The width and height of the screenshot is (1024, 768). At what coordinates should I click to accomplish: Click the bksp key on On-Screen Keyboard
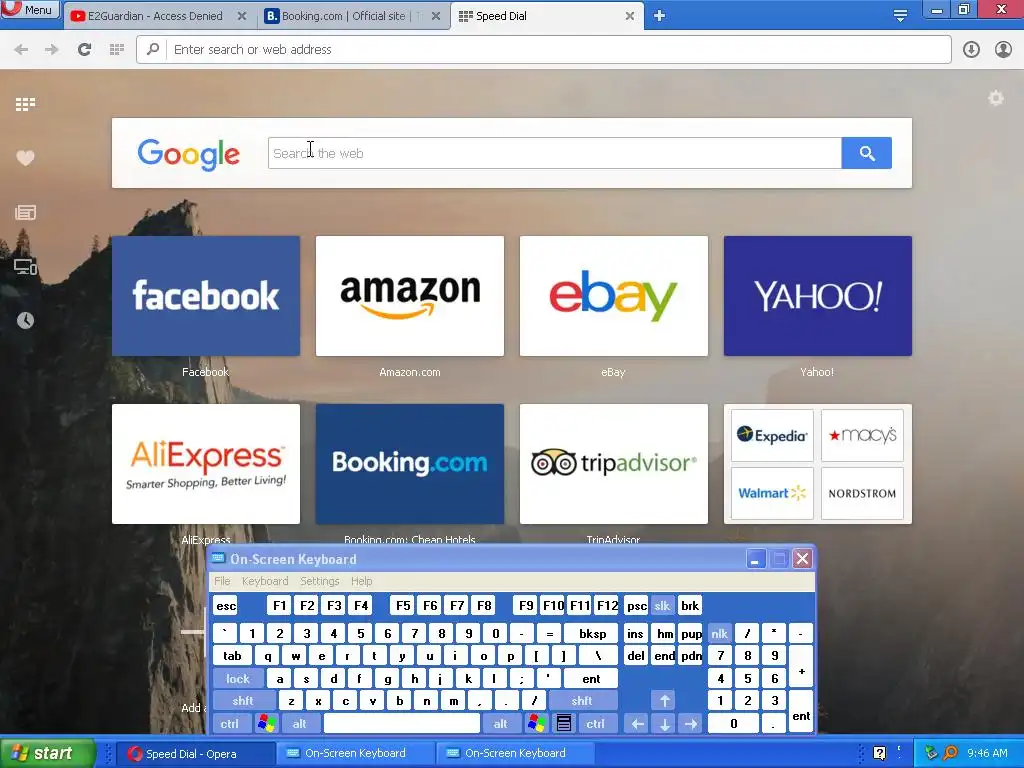coord(592,633)
